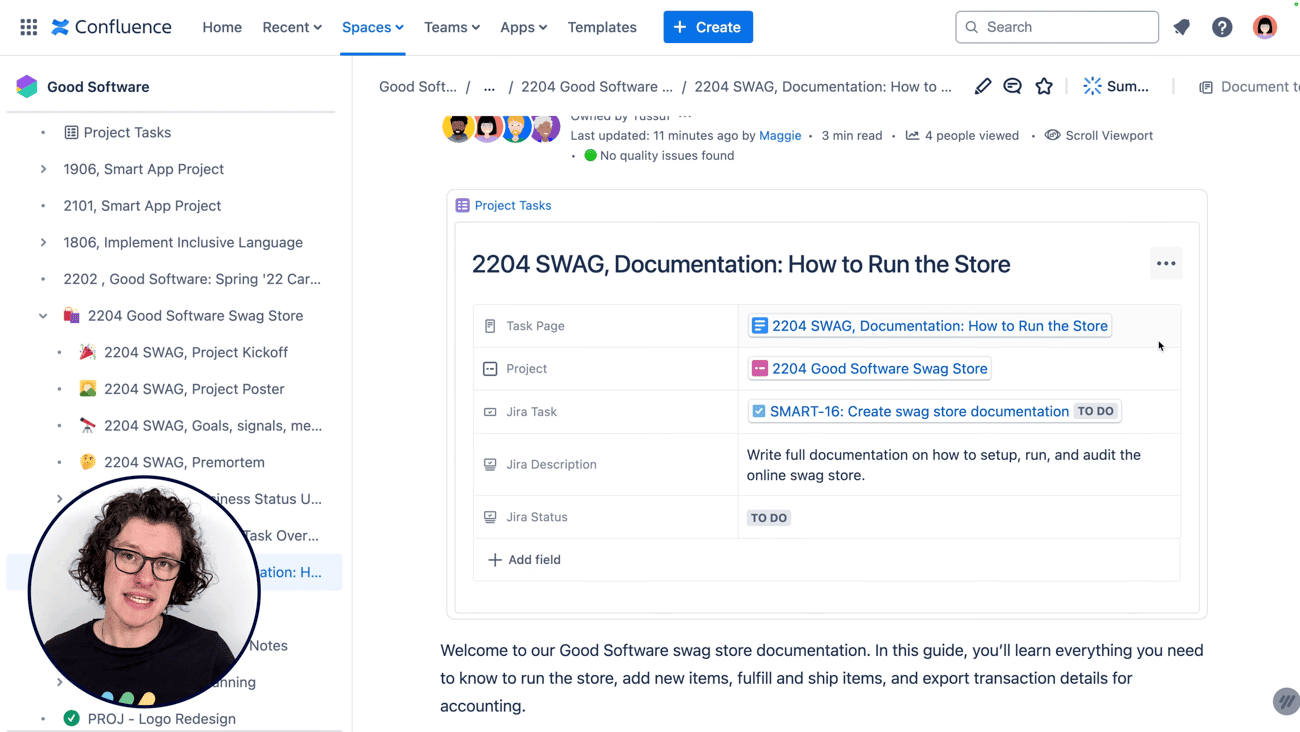This screenshot has height=732, width=1300.
Task: Select 2204 SWAG, Project Poster page
Action: [194, 389]
